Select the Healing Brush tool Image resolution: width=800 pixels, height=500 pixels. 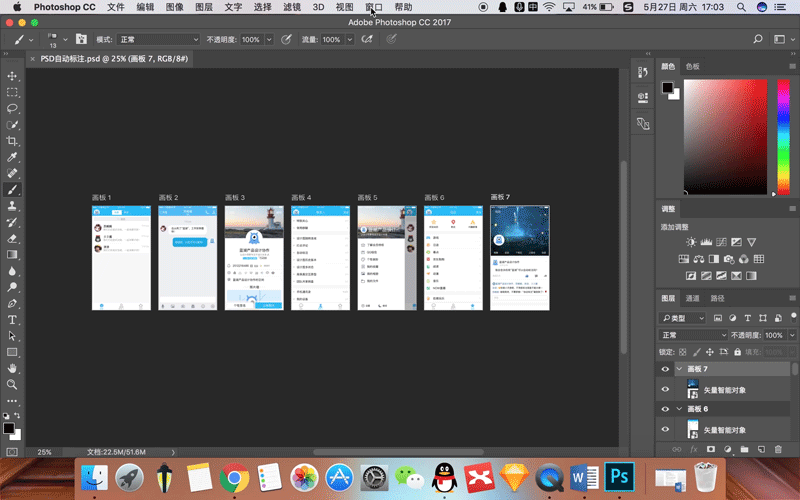12,173
